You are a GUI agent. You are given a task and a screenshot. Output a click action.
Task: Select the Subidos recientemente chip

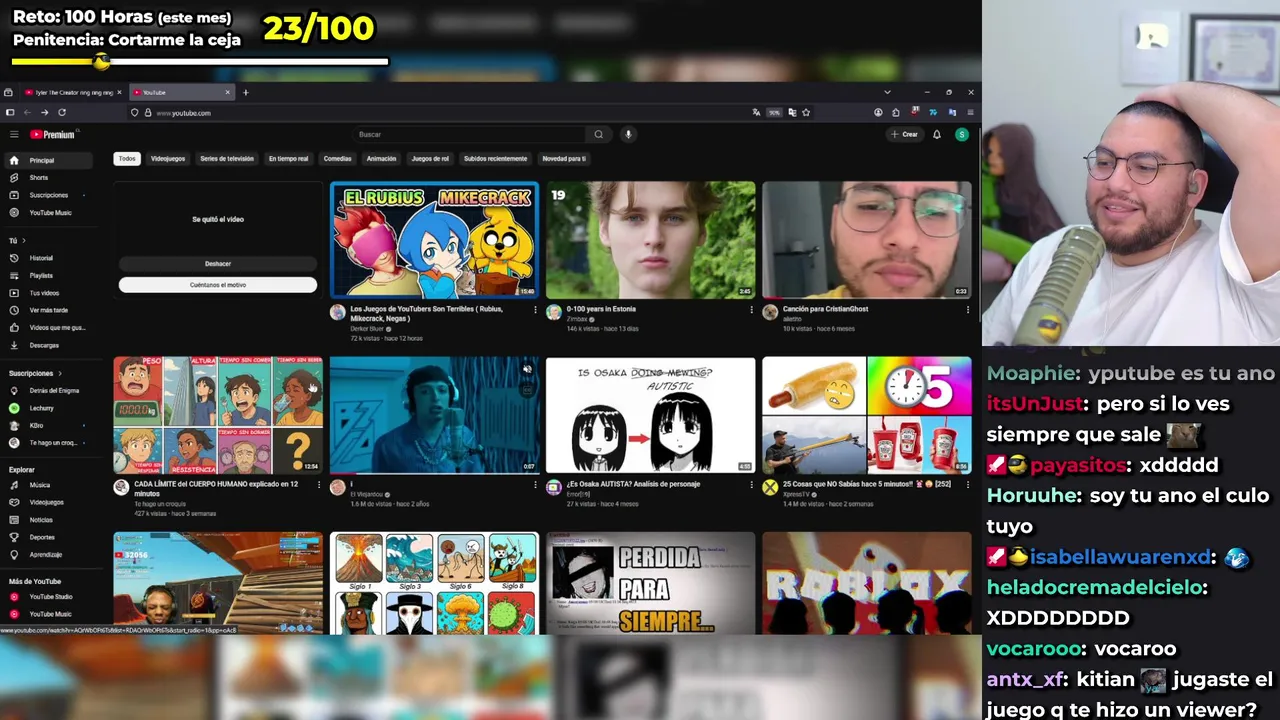495,158
